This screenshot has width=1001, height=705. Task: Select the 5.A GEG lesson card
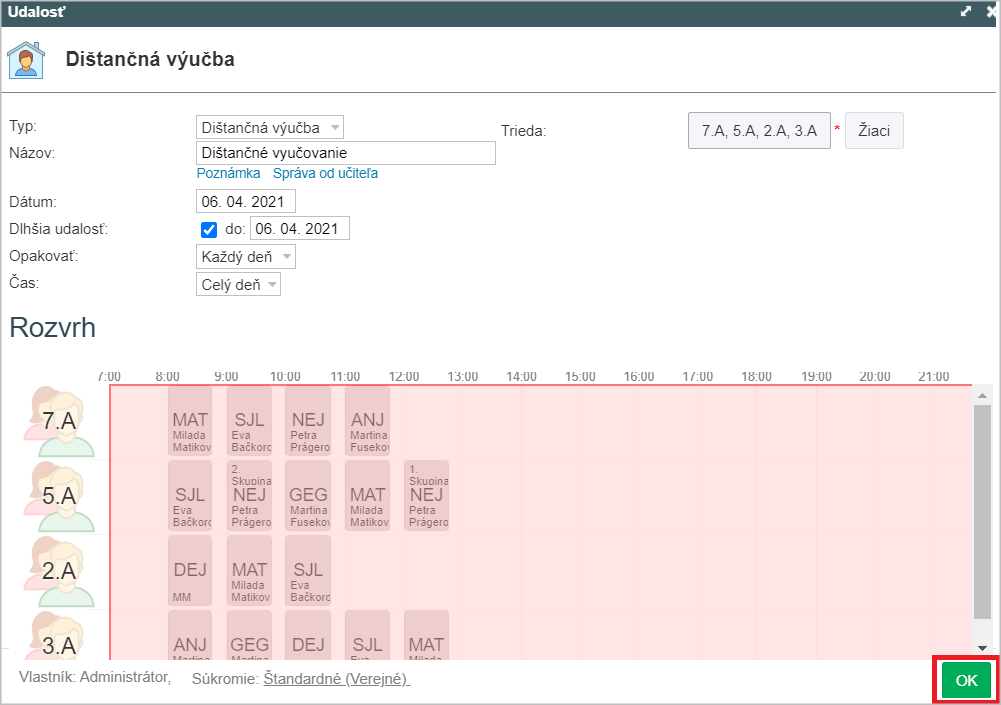click(308, 496)
